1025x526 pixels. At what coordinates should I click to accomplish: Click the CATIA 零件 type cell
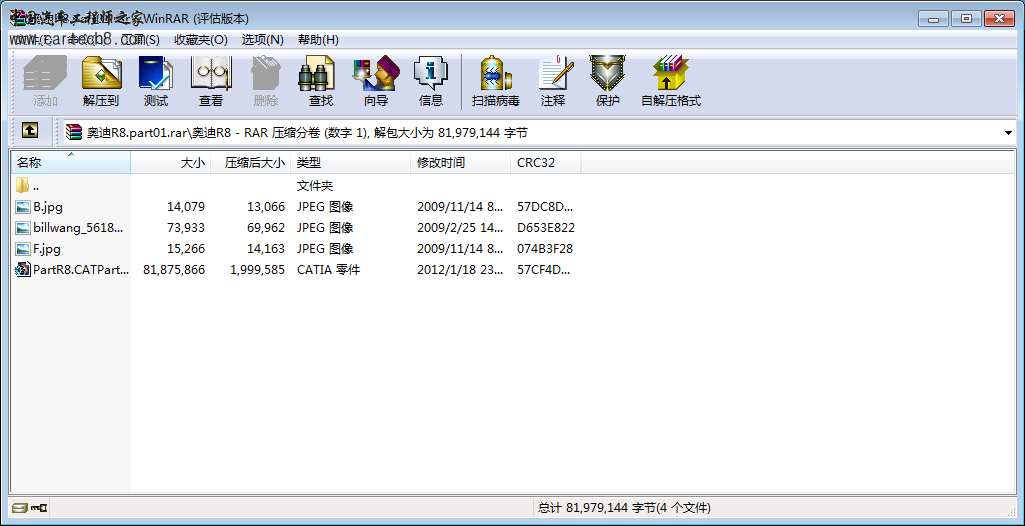329,270
